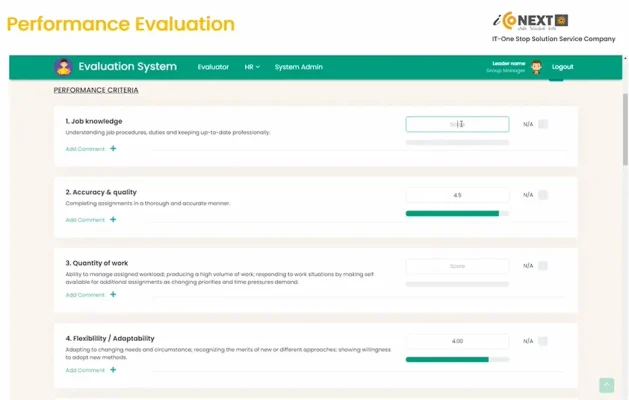Click the Quantity of work score field
629x400 pixels.
click(457, 266)
